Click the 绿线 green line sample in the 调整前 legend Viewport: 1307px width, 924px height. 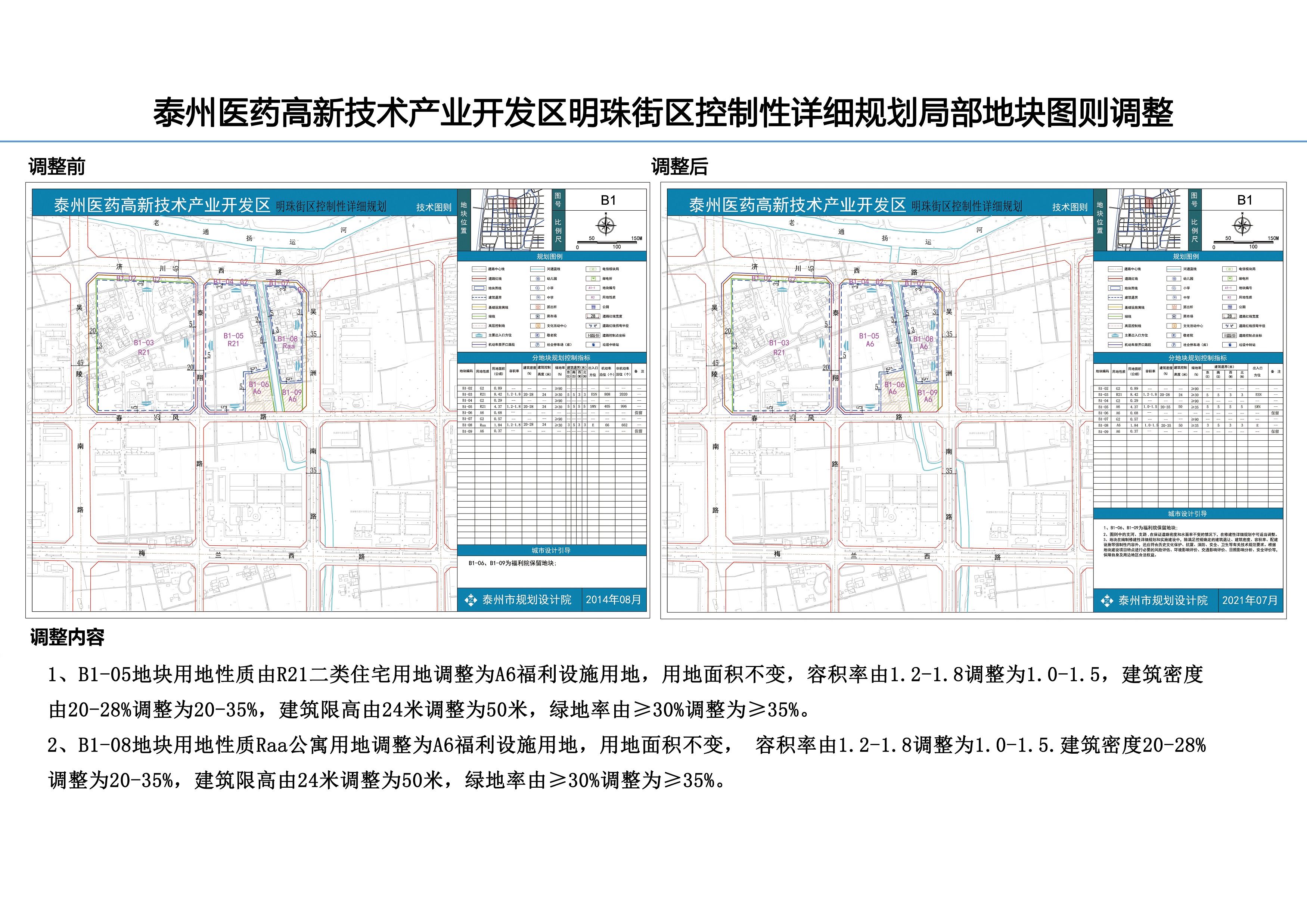479,317
